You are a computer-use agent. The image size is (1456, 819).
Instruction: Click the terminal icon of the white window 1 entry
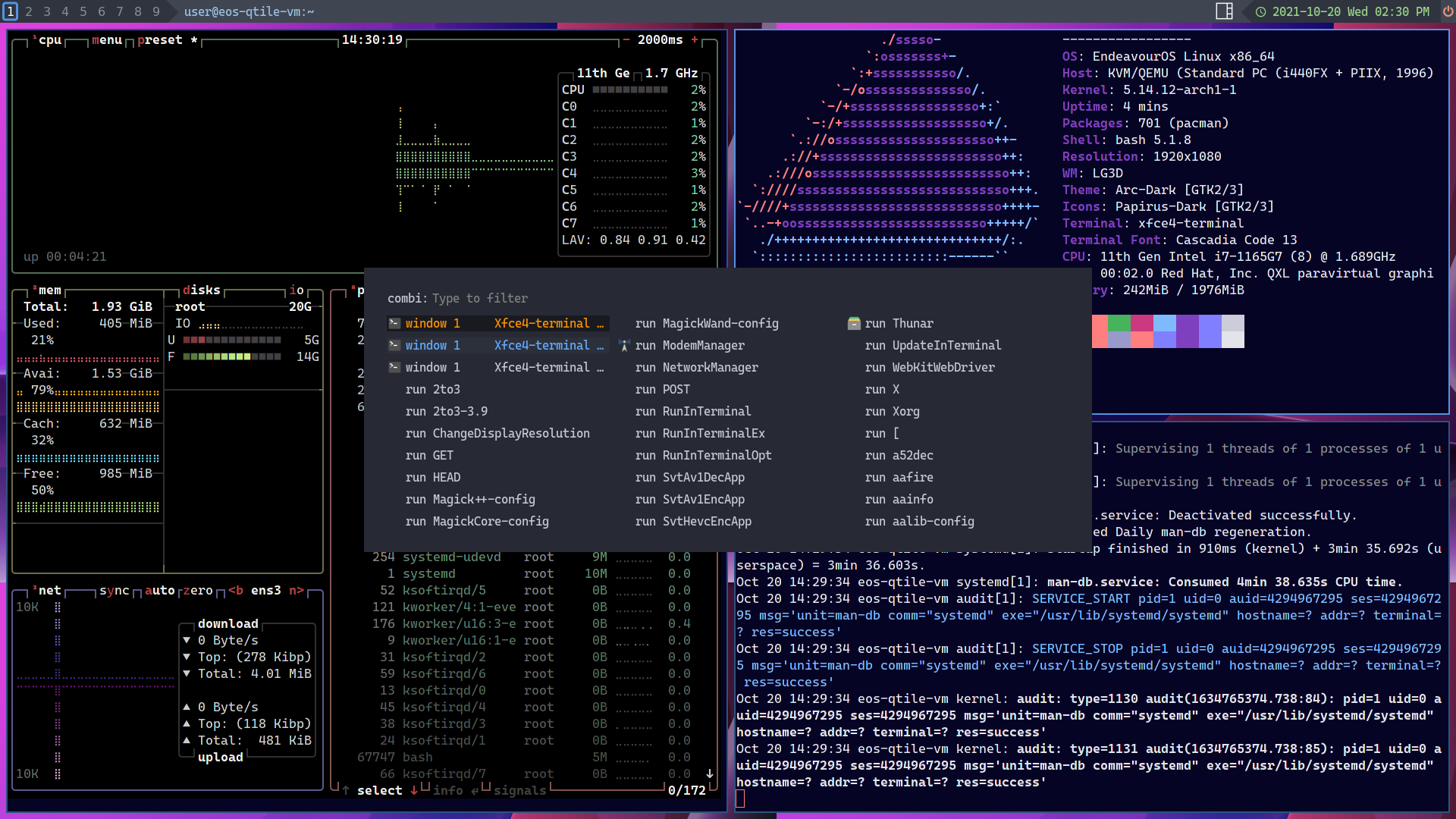[394, 368]
